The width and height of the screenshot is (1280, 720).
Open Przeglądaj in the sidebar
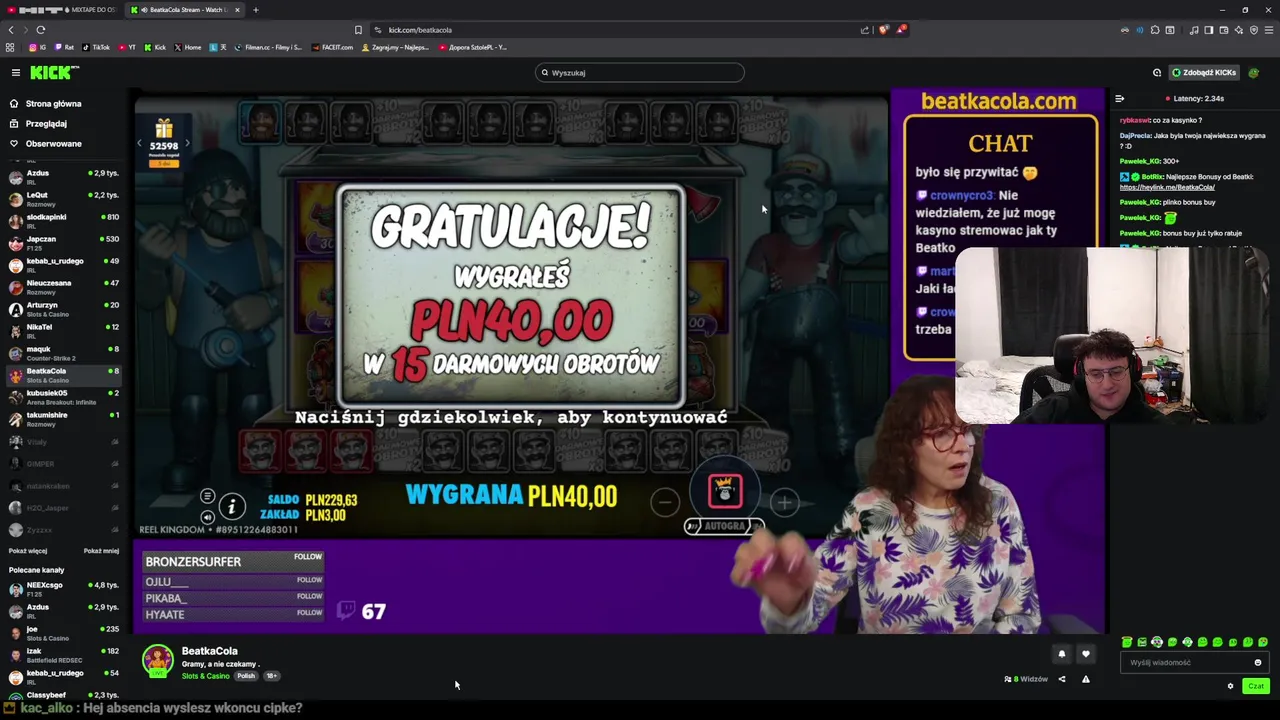[46, 124]
